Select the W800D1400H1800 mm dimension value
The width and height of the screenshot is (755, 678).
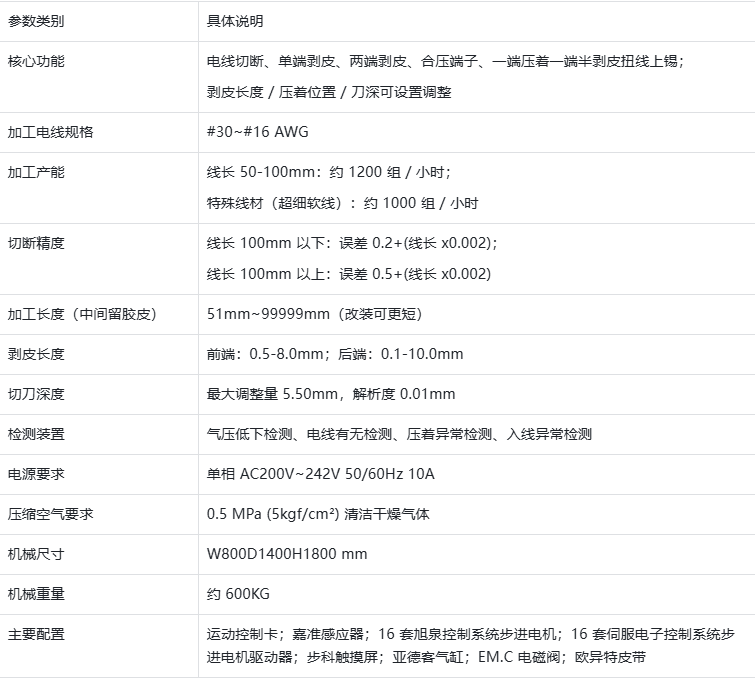(287, 554)
